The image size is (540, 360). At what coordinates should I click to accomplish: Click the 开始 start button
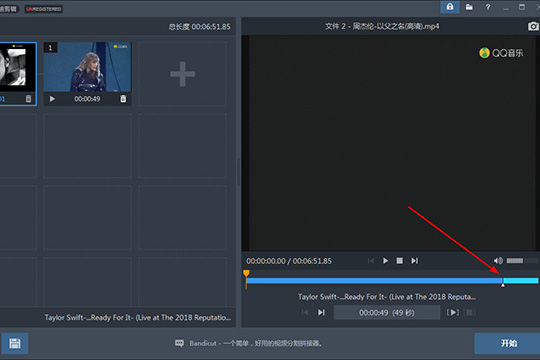click(x=507, y=343)
